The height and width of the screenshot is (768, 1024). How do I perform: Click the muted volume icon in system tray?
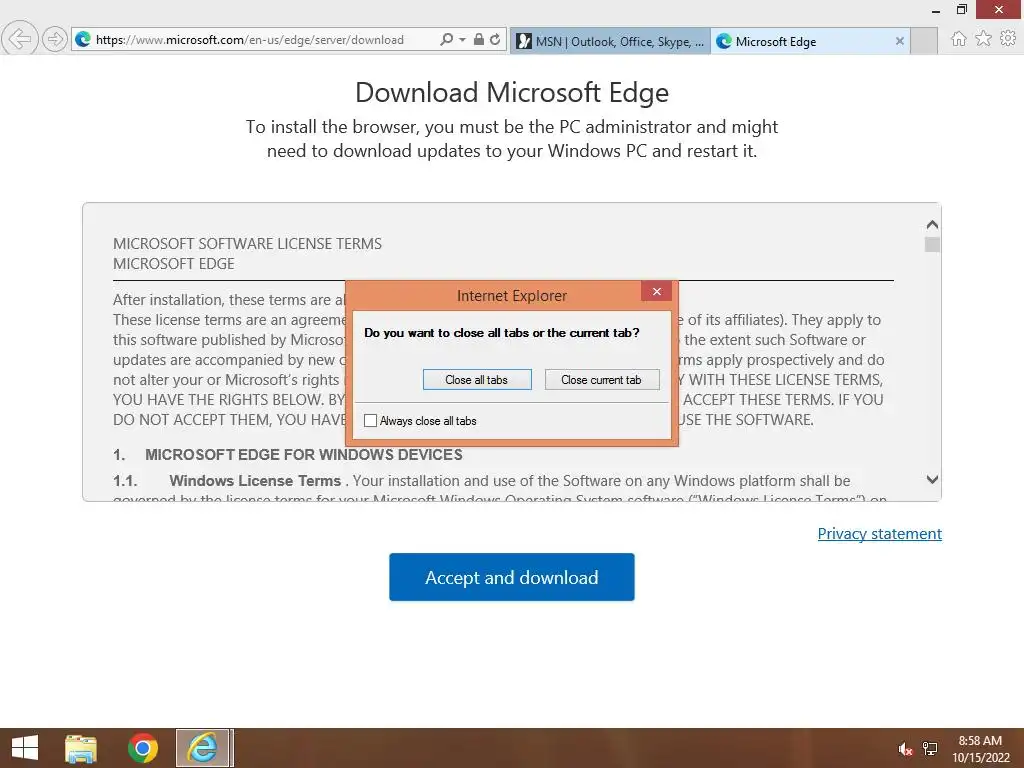point(905,749)
